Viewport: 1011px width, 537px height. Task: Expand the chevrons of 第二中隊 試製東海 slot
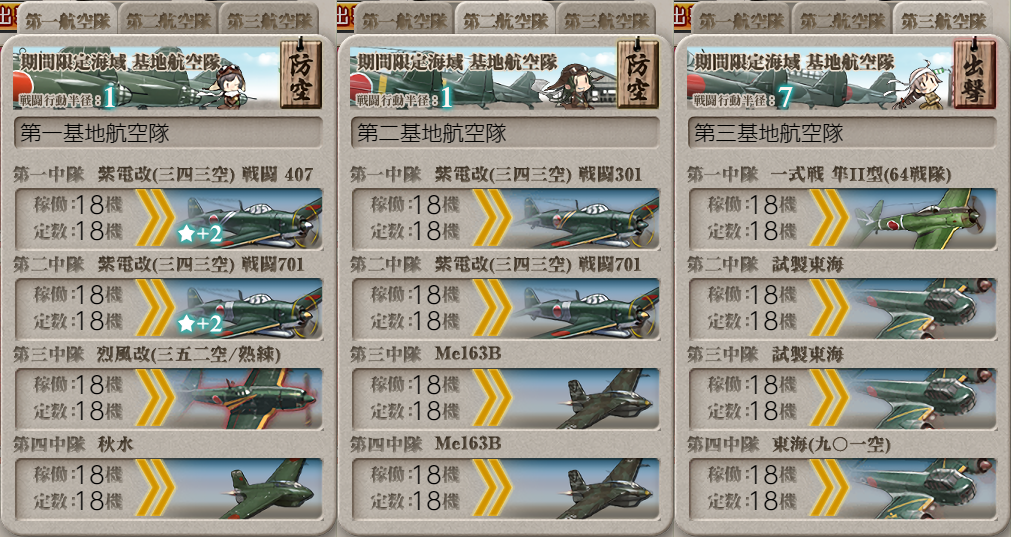click(830, 308)
